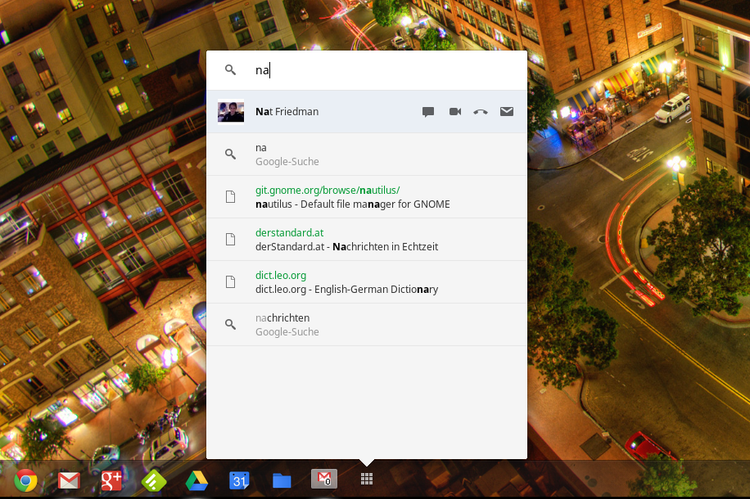750x499 pixels.
Task: Toggle the app launcher grid icon
Action: tap(367, 479)
